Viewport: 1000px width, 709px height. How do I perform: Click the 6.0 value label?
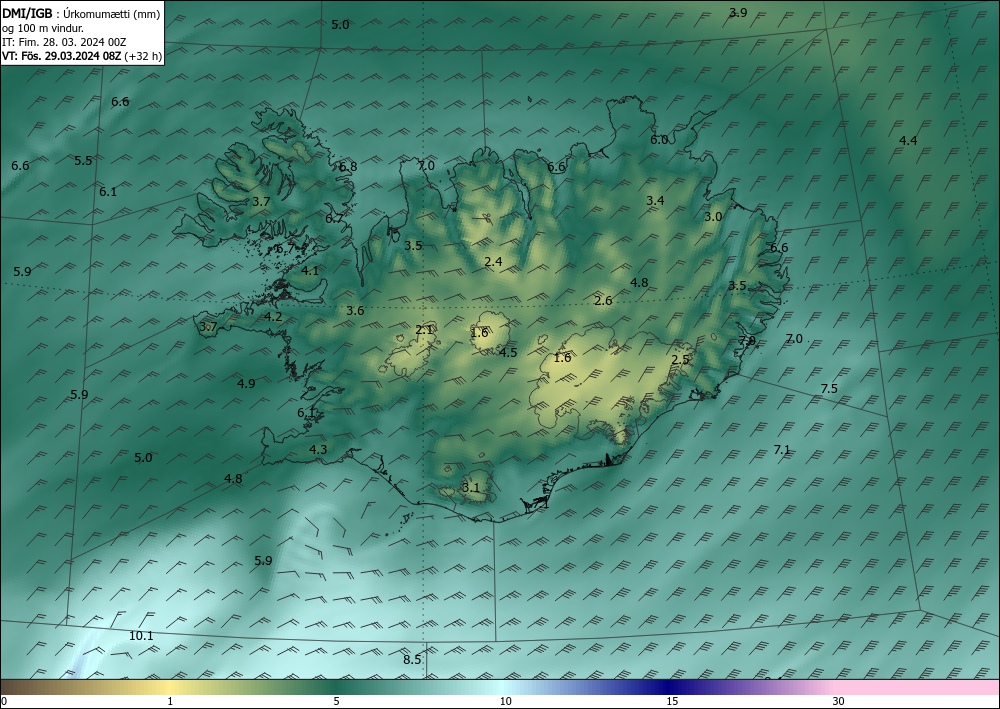659,140
